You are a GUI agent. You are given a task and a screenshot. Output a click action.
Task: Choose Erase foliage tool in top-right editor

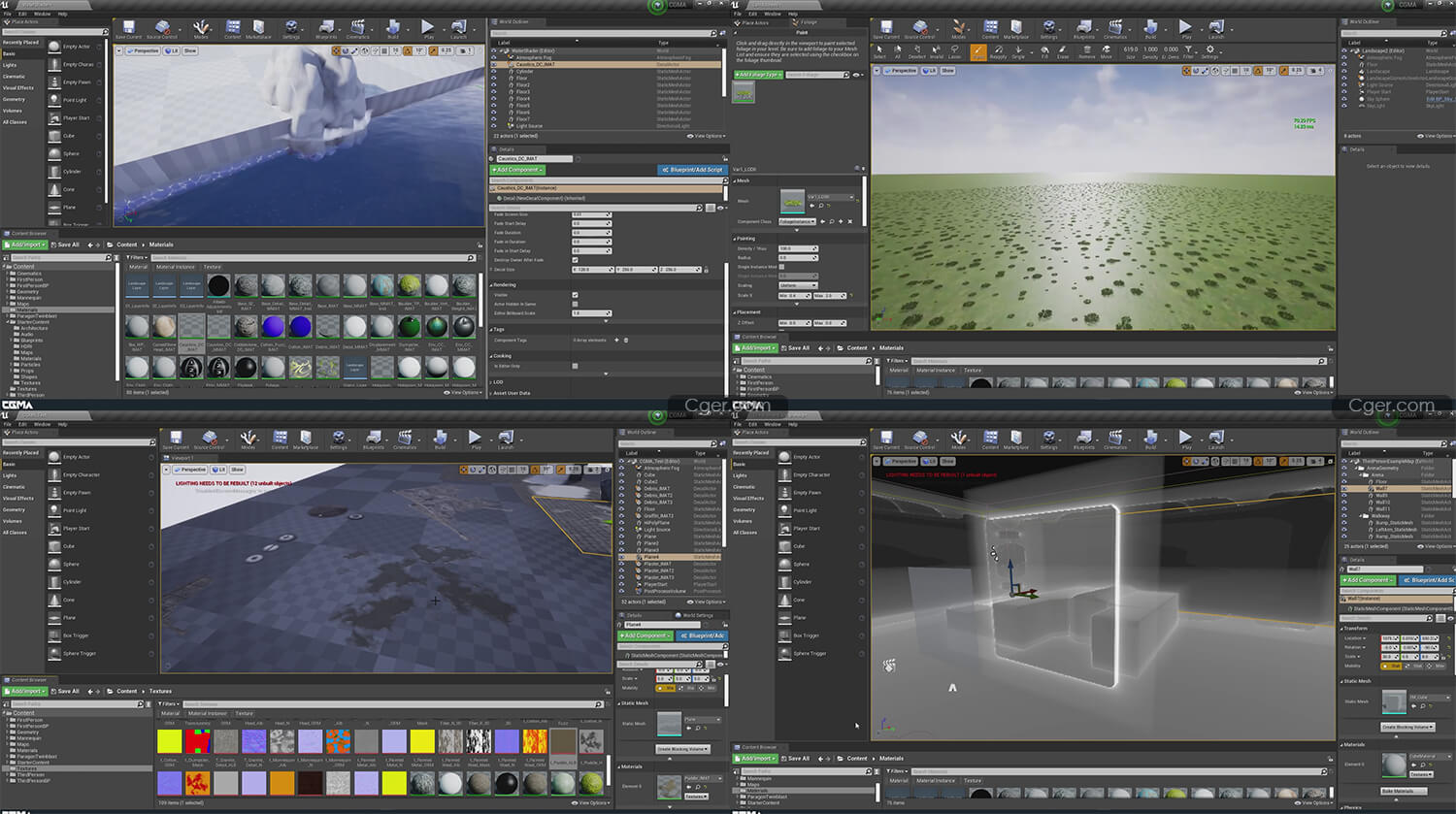click(x=1063, y=51)
